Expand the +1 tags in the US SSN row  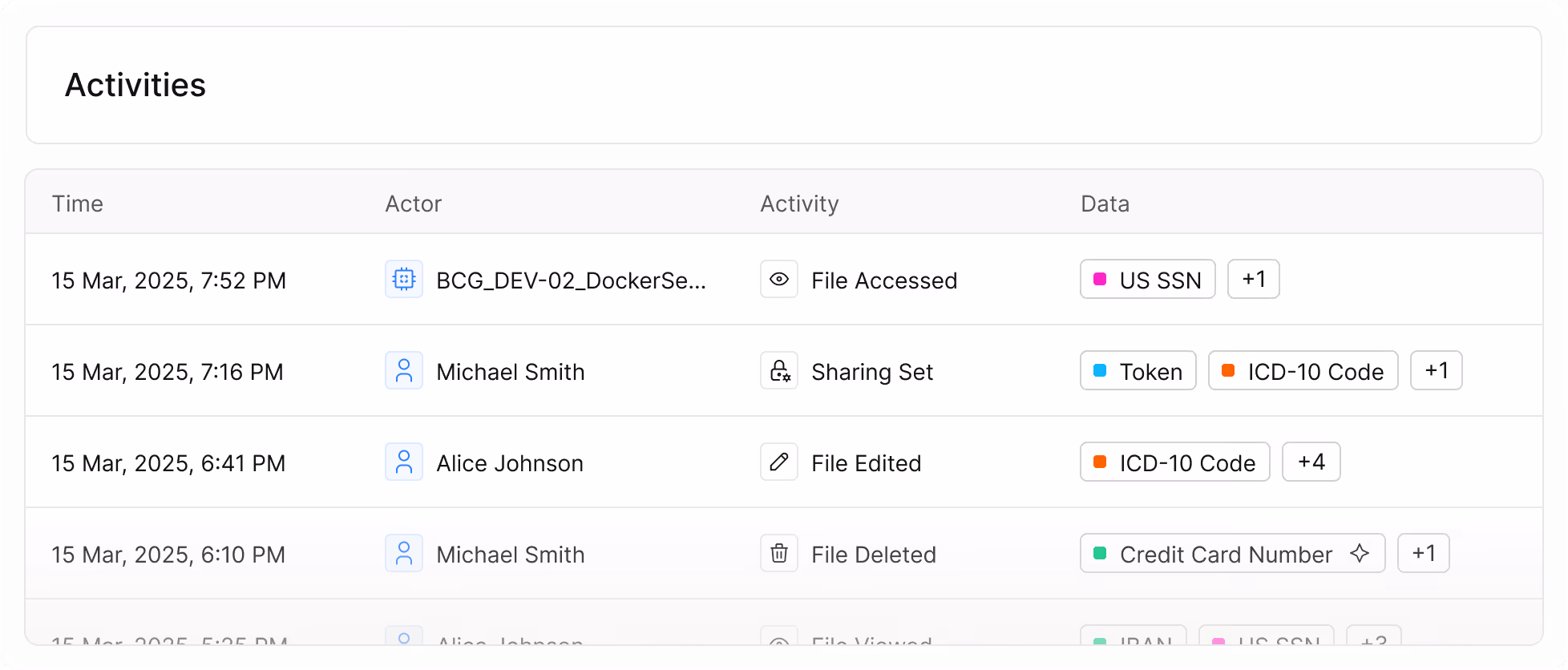pyautogui.click(x=1254, y=280)
